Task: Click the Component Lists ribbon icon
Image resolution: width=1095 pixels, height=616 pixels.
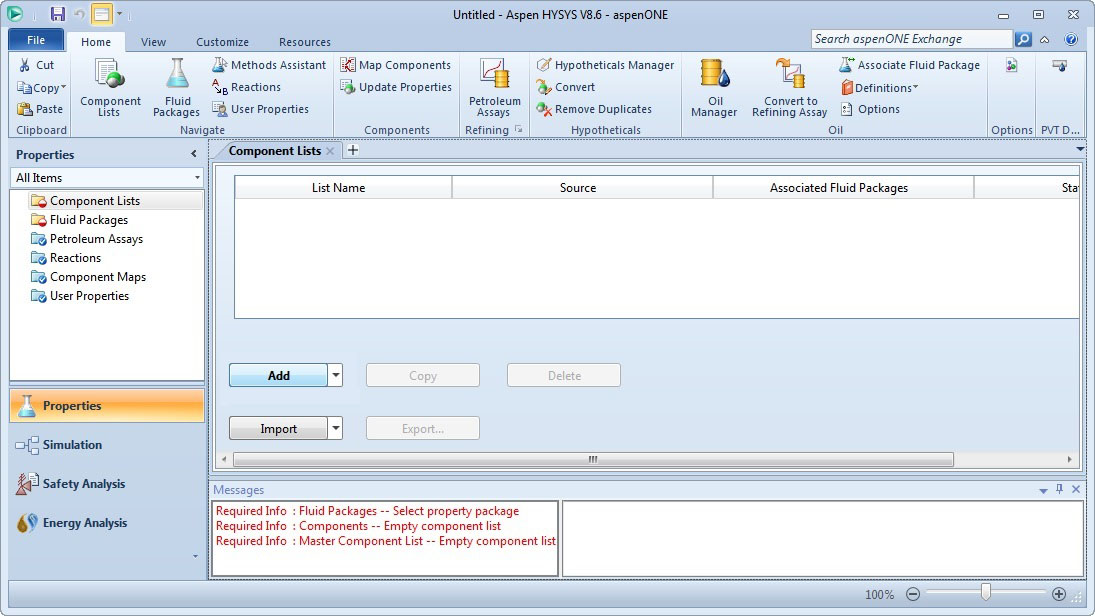Action: pyautogui.click(x=110, y=88)
